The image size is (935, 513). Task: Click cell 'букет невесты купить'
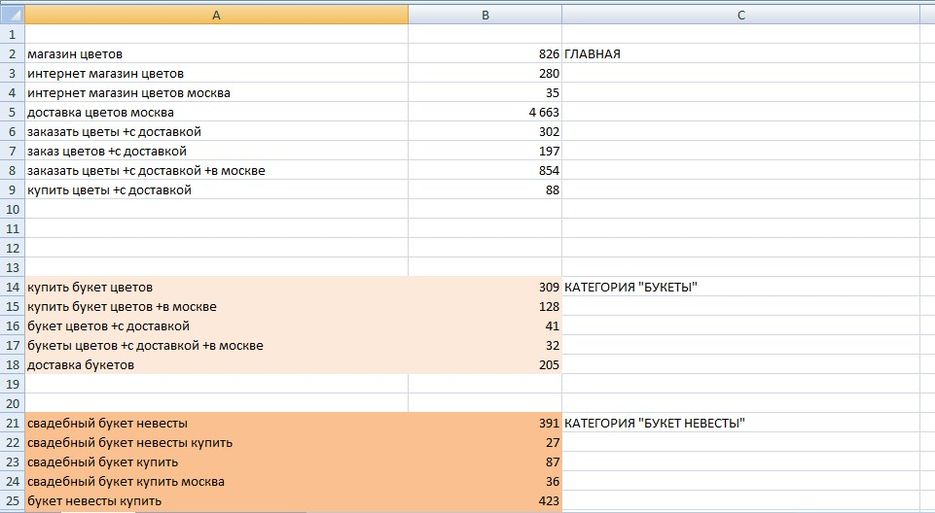click(216, 501)
